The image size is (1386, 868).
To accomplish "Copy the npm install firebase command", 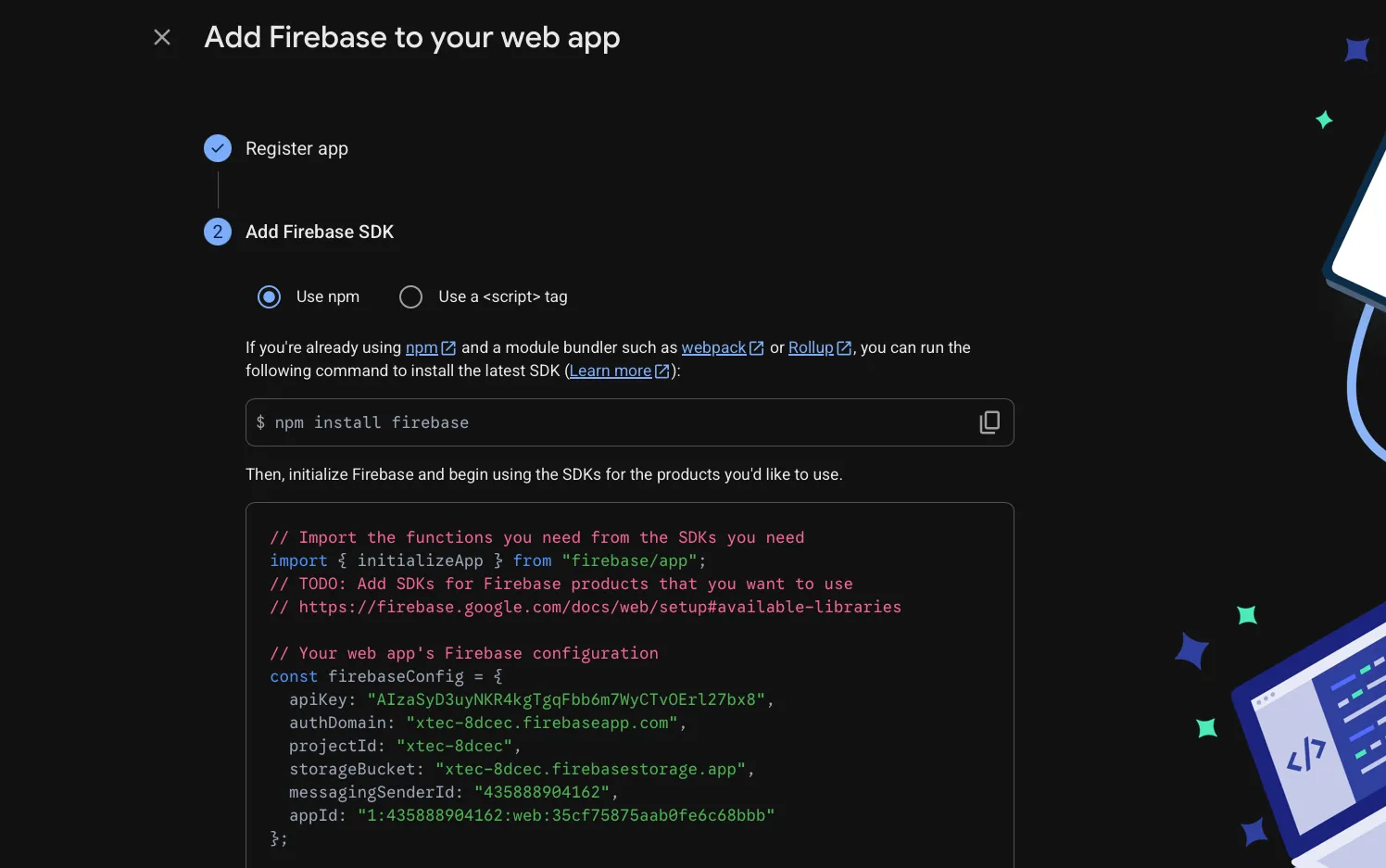I will click(x=989, y=422).
